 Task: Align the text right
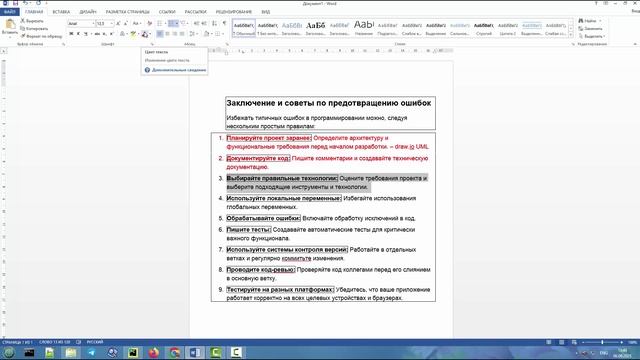pyautogui.click(x=175, y=34)
